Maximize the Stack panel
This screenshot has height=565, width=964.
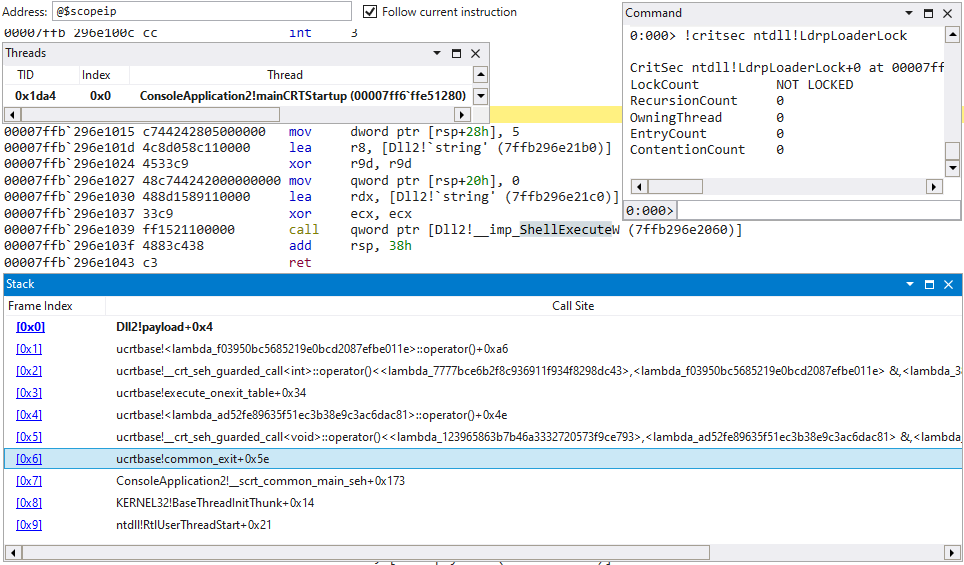[930, 284]
